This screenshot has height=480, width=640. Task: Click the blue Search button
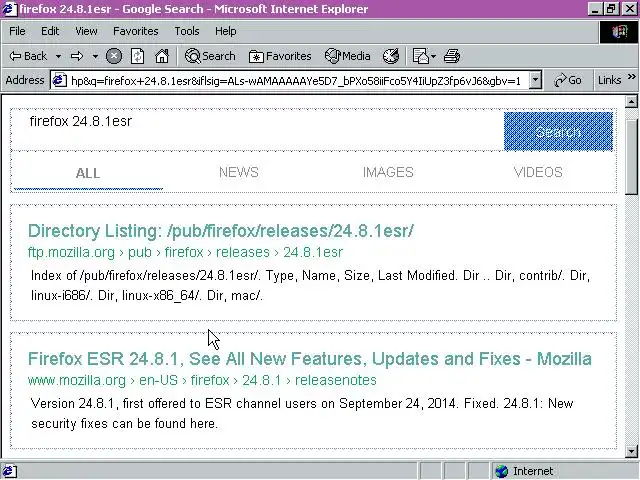point(558,131)
